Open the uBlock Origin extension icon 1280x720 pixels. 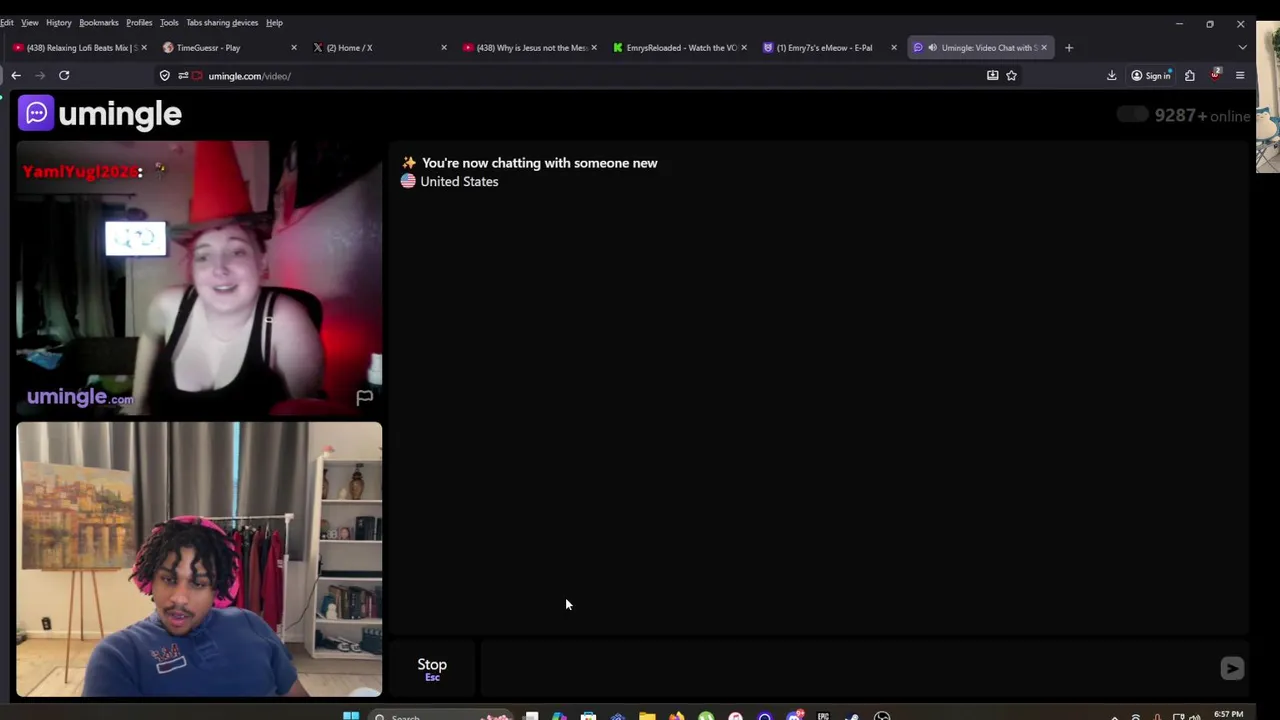pyautogui.click(x=1215, y=75)
